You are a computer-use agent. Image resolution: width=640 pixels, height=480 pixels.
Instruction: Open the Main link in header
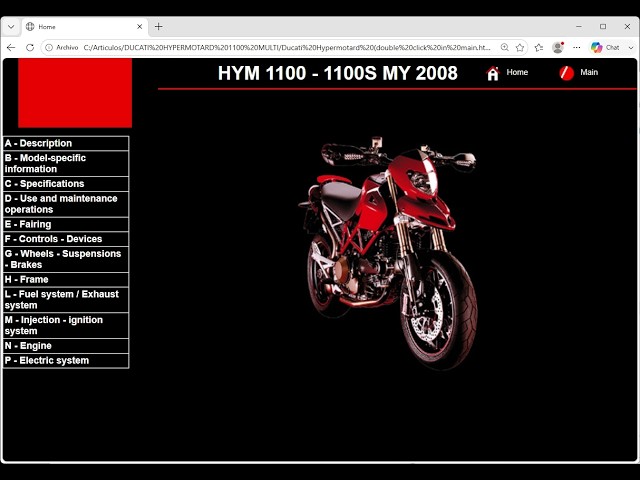point(589,72)
